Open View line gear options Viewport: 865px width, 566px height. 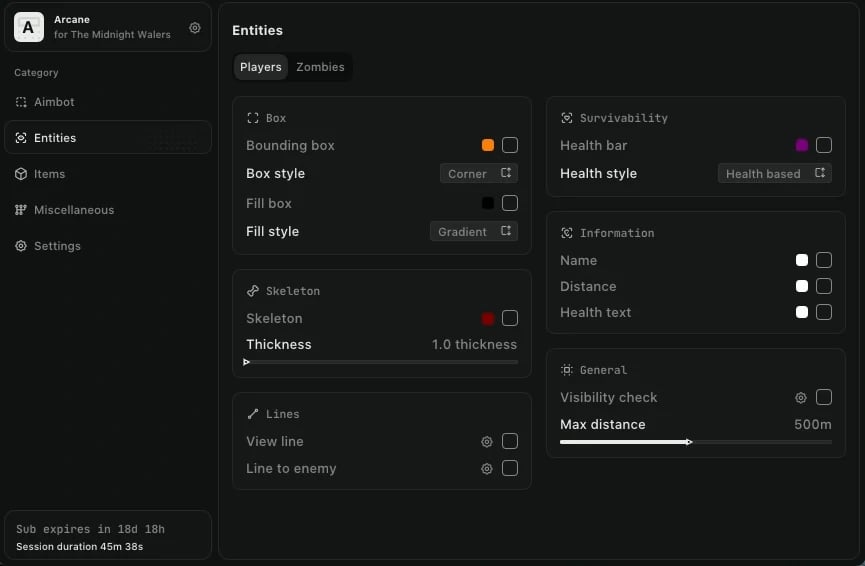487,442
